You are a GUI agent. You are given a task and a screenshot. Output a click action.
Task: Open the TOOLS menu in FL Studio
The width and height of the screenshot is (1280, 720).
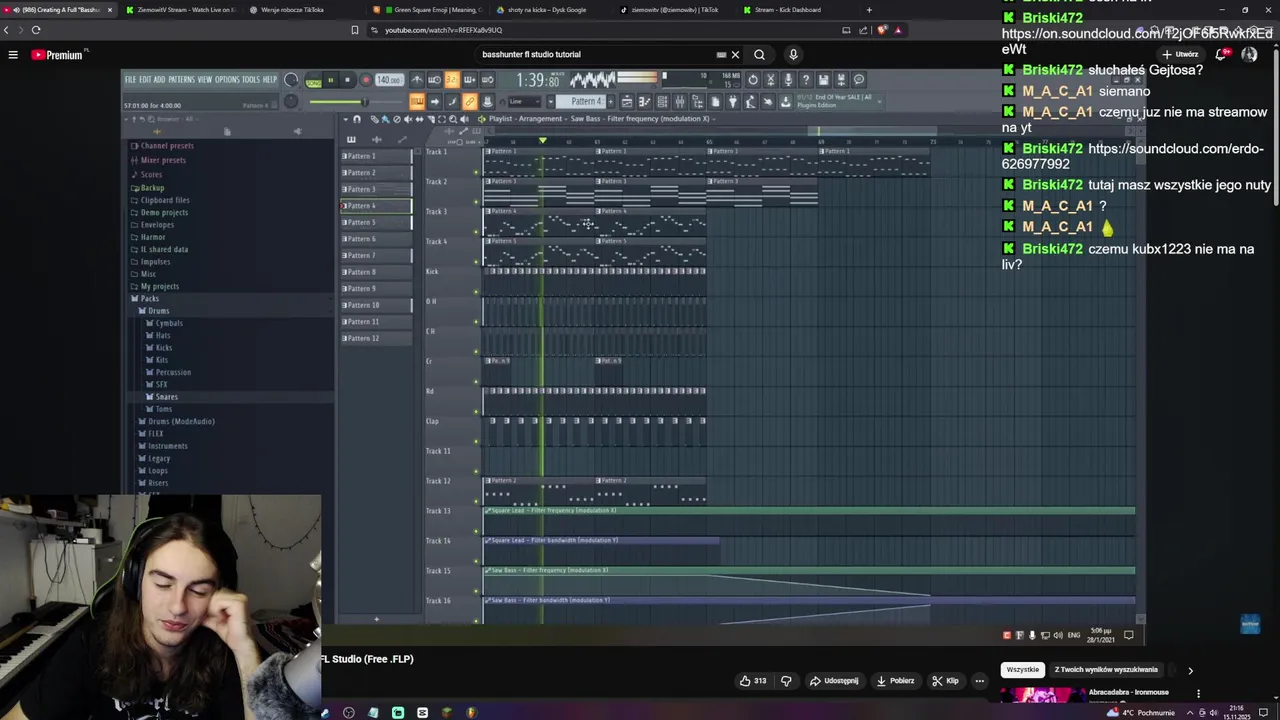click(251, 79)
